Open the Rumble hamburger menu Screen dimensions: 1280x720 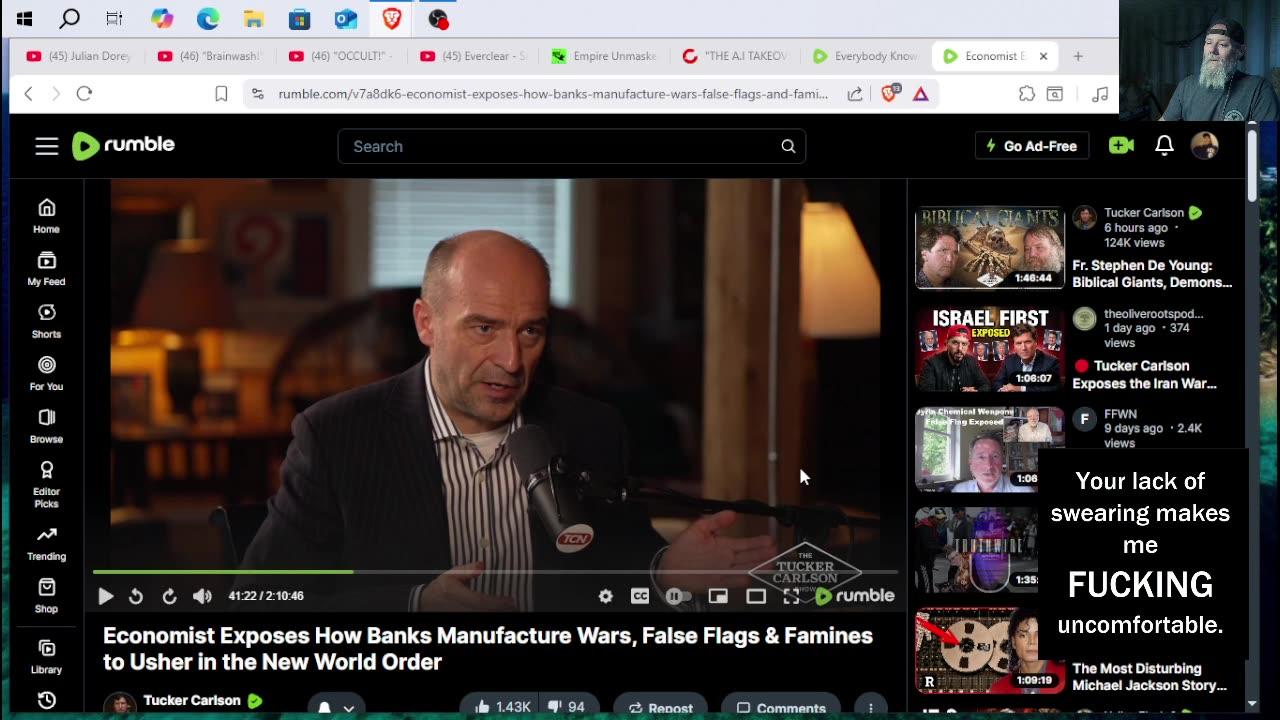tap(47, 146)
